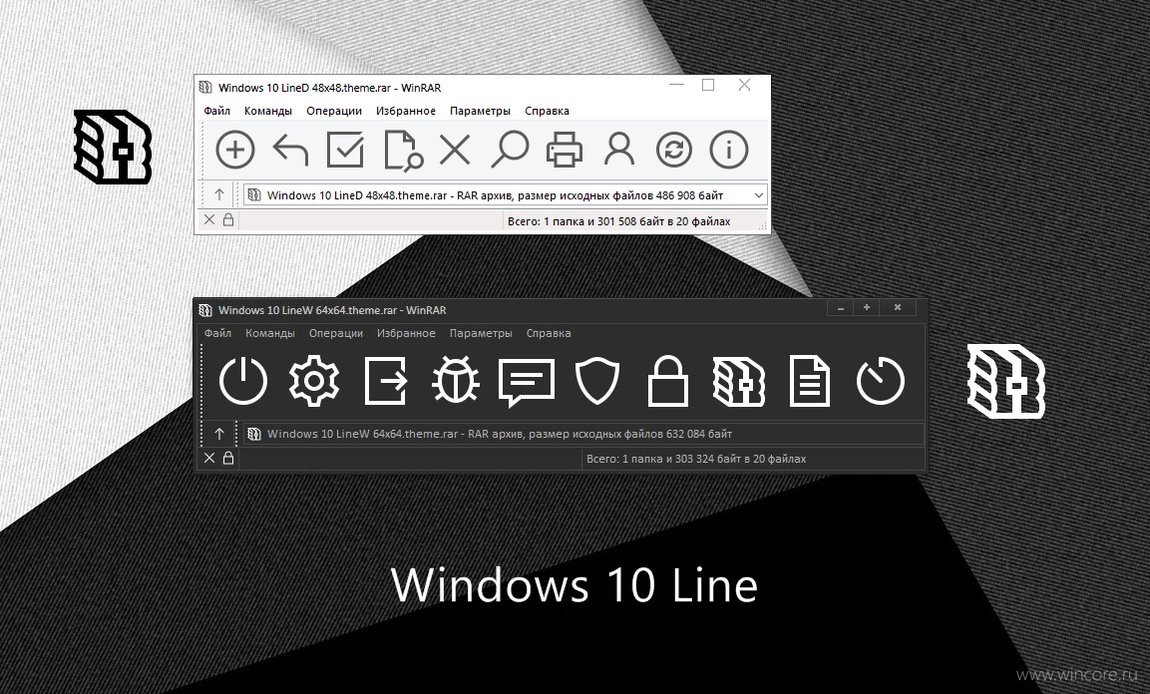This screenshot has width=1150, height=694.
Task: Click the info circle icon in the light WinRAR toolbar
Action: [729, 150]
